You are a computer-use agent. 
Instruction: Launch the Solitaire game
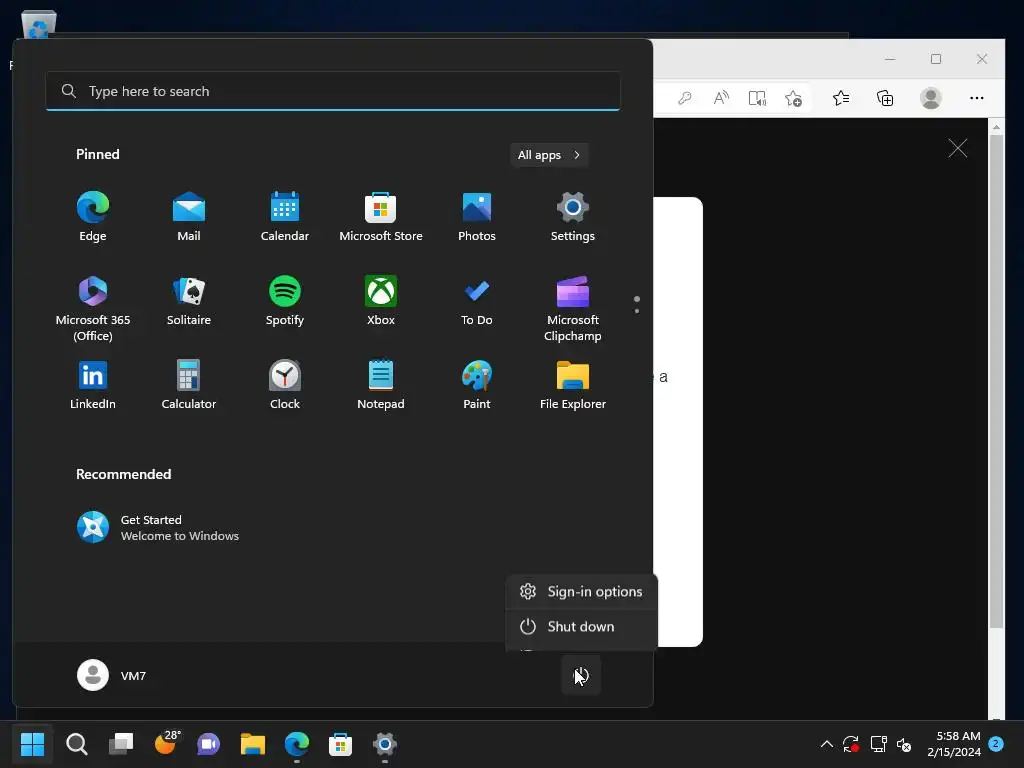(189, 301)
